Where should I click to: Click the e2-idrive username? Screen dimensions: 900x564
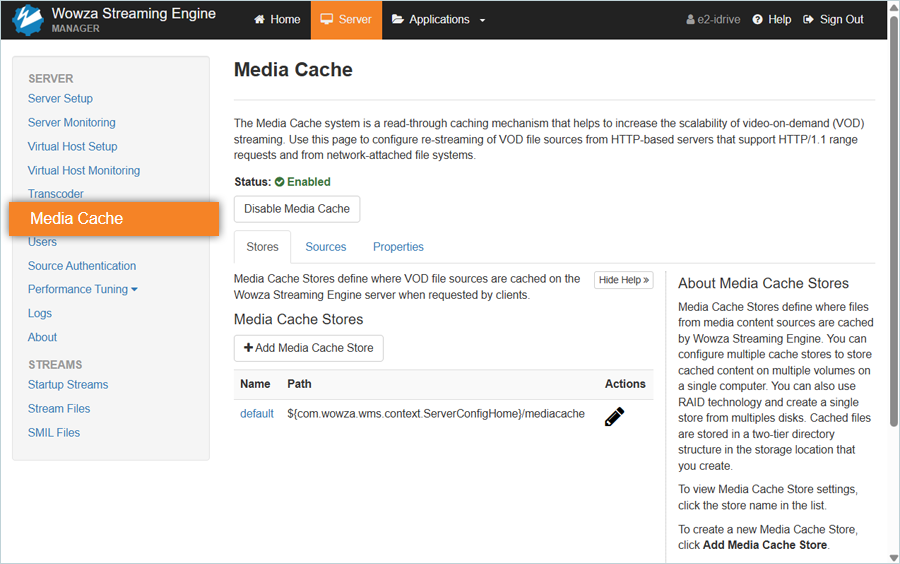[719, 20]
